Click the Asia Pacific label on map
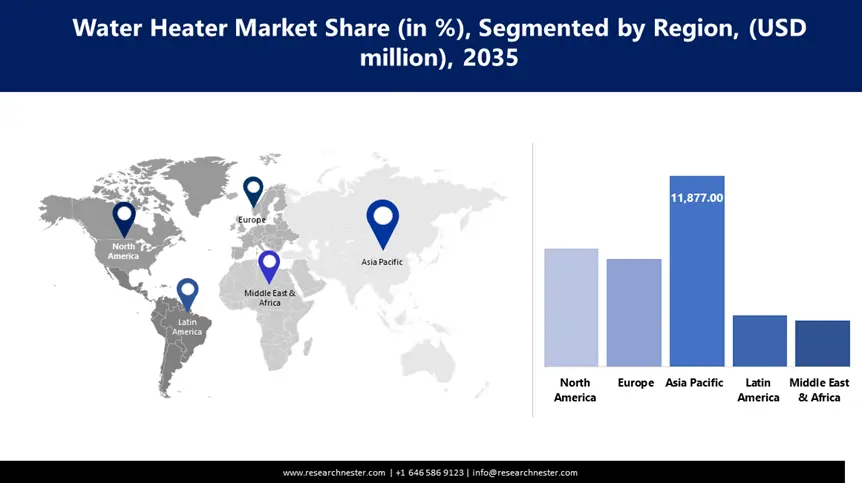The height and width of the screenshot is (483, 862). (382, 262)
